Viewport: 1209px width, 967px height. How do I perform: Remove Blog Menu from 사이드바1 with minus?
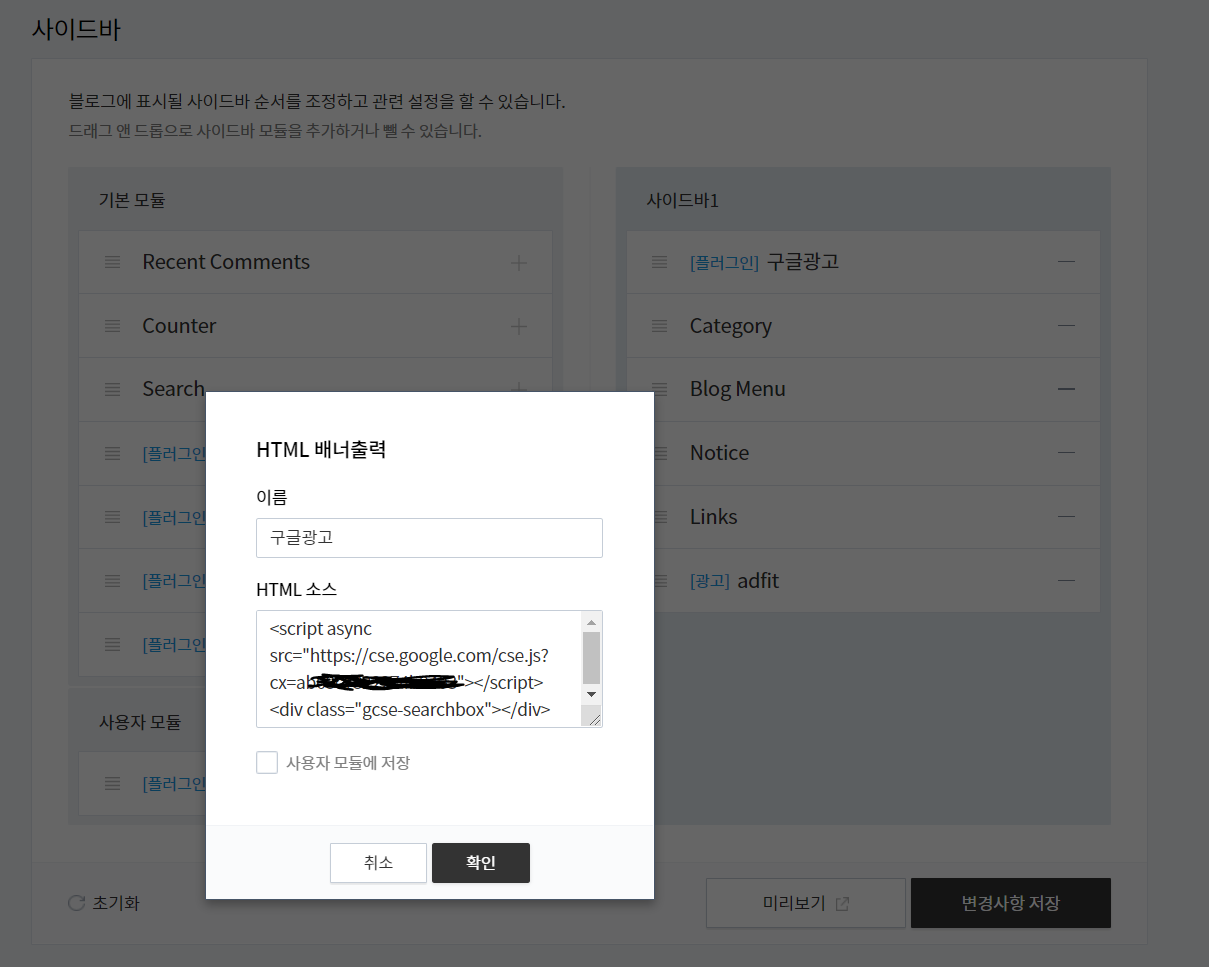(1066, 389)
